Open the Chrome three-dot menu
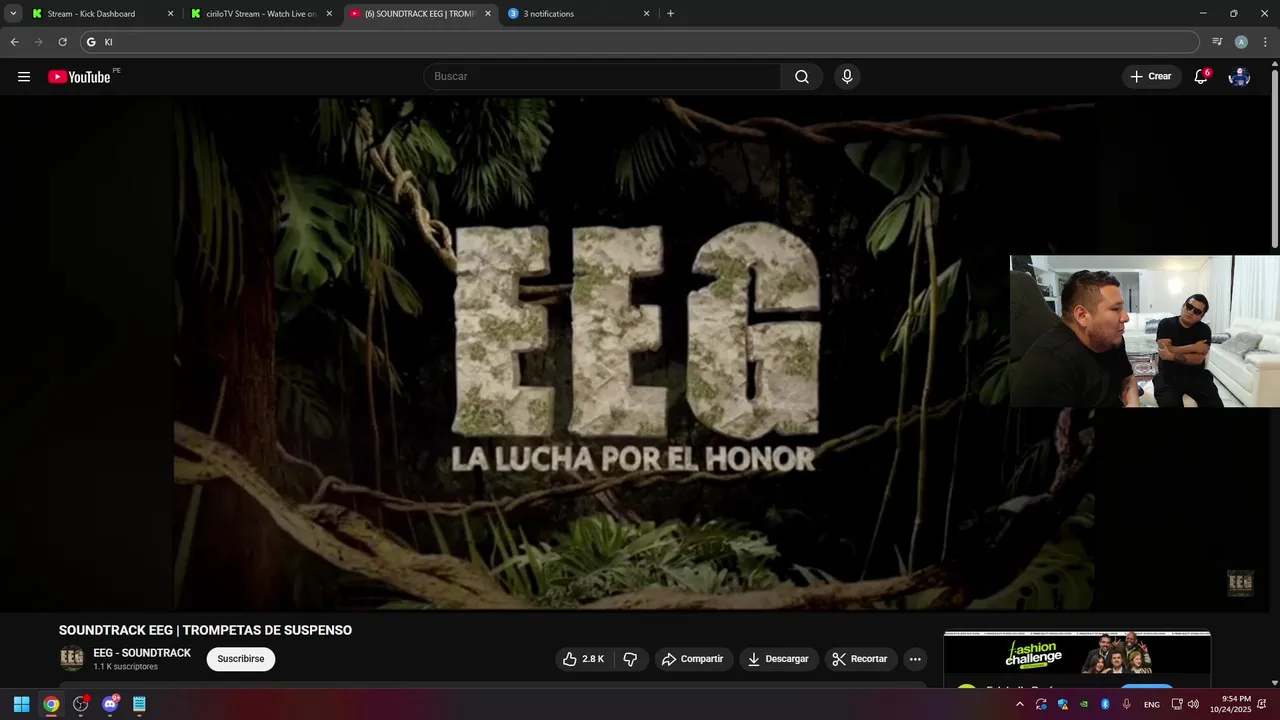This screenshot has width=1280, height=720. point(1265,42)
